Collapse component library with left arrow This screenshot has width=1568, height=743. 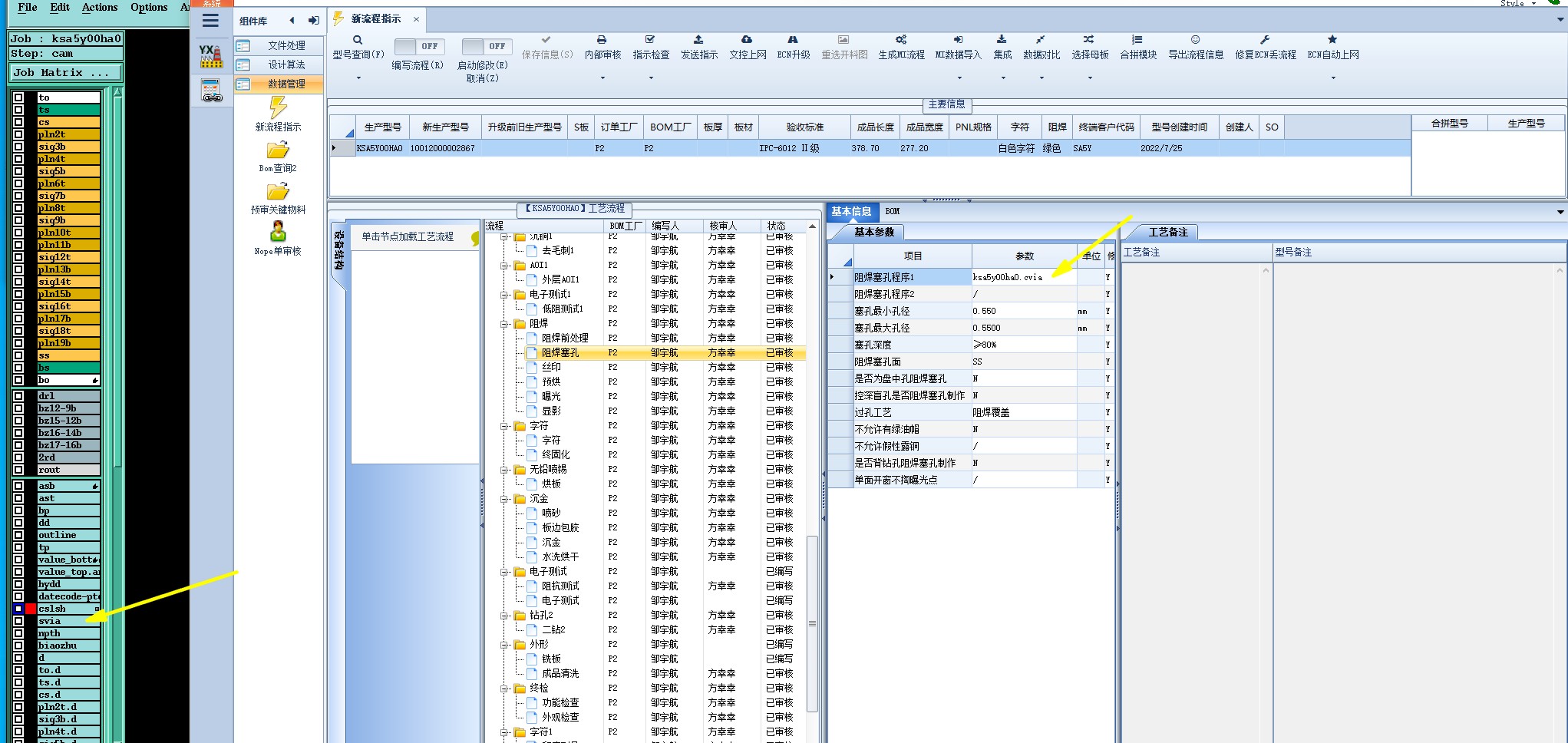coord(292,21)
